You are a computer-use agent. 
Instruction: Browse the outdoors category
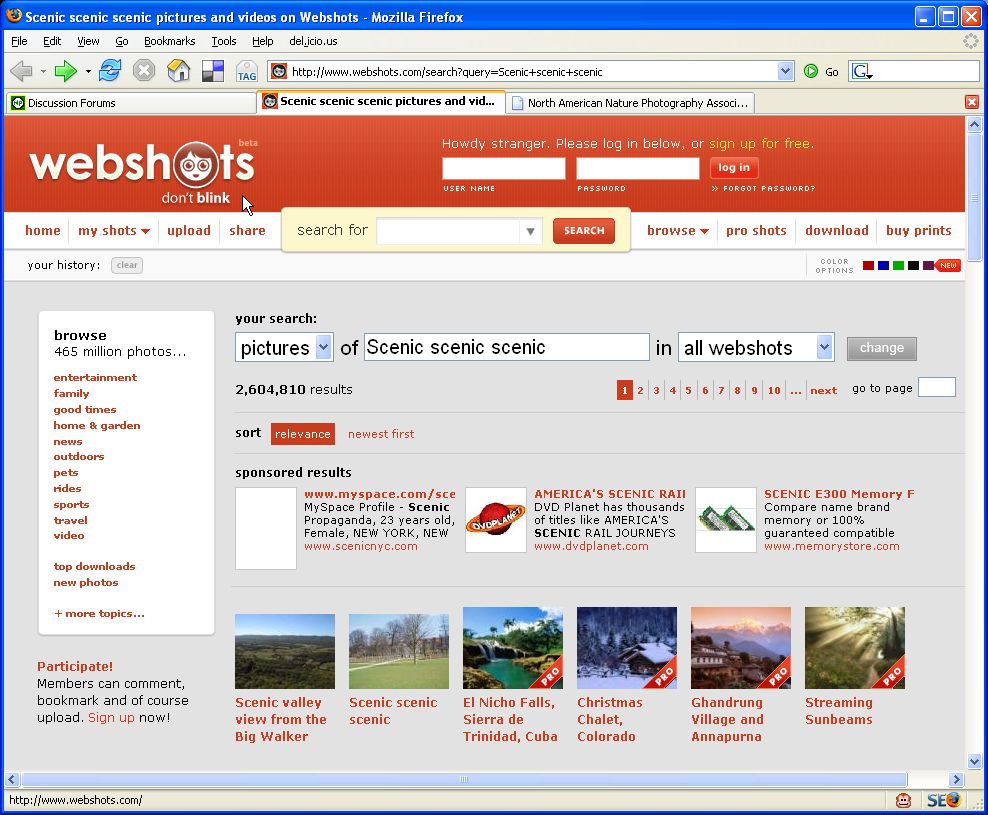coord(79,456)
